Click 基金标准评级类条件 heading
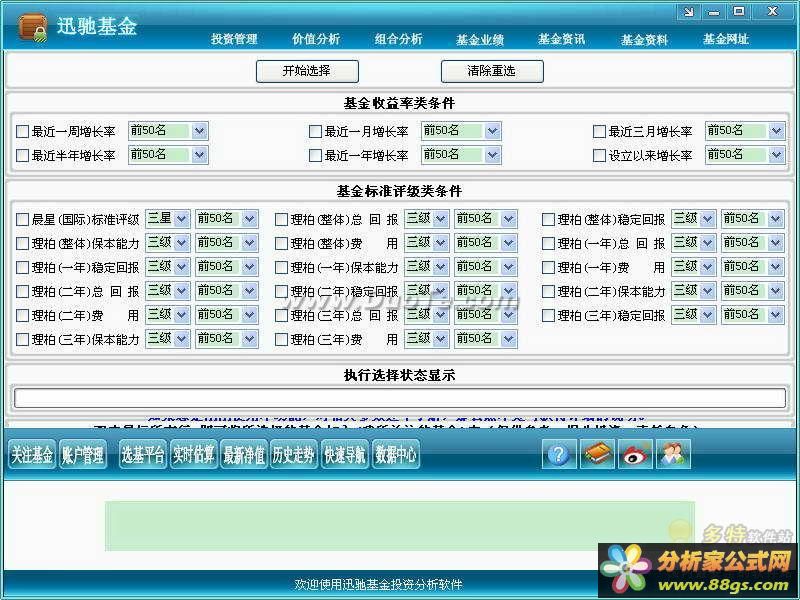This screenshot has width=800, height=600. [399, 191]
